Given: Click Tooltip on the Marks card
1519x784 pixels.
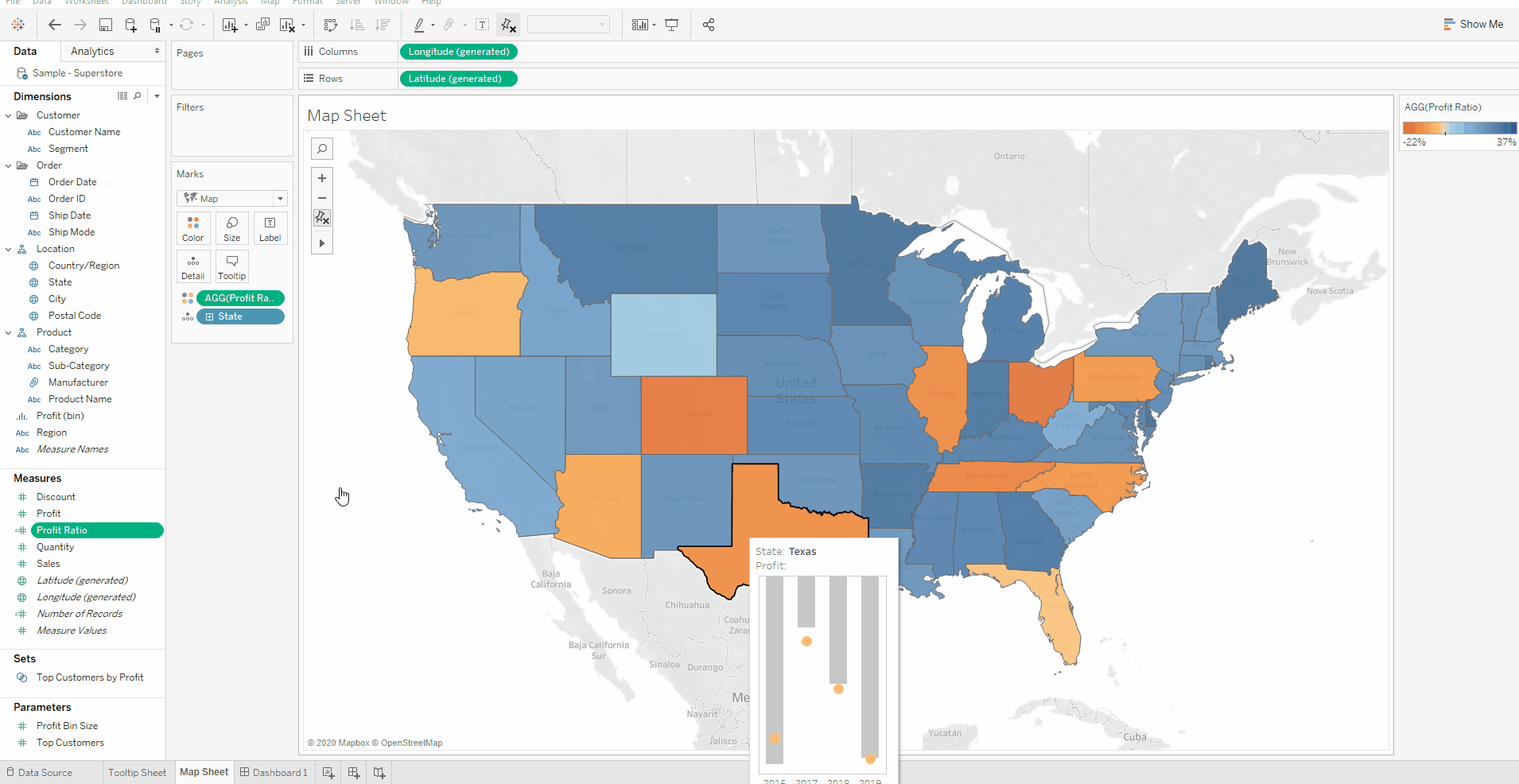Looking at the screenshot, I should click(x=231, y=266).
